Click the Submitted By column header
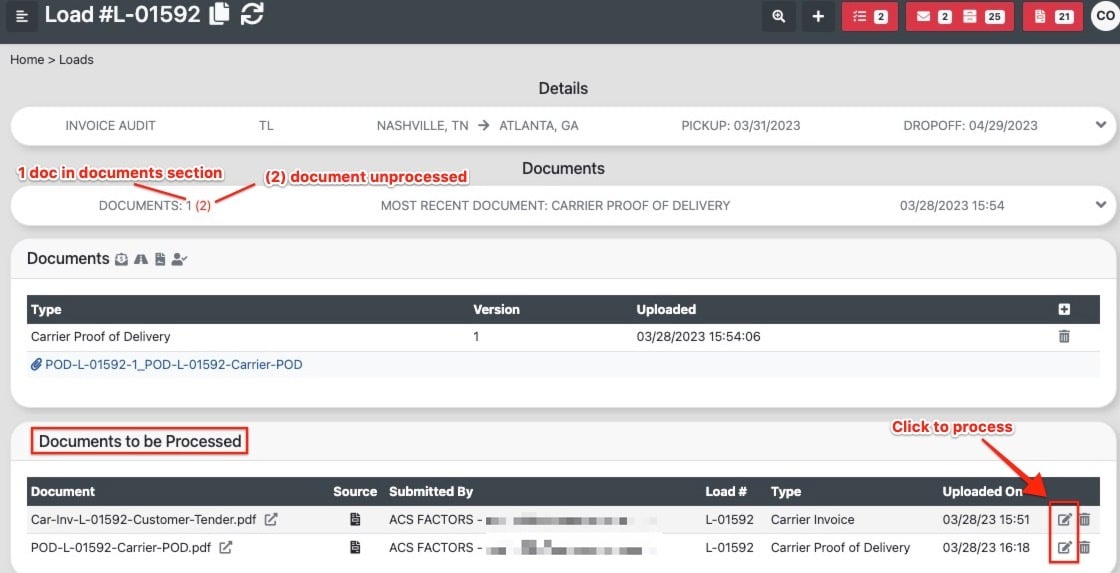Image resolution: width=1120 pixels, height=573 pixels. click(x=431, y=492)
